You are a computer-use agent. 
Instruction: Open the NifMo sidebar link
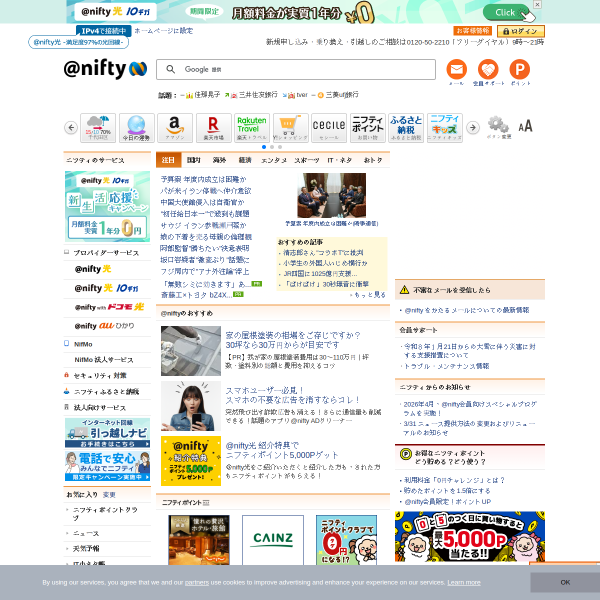point(83,344)
